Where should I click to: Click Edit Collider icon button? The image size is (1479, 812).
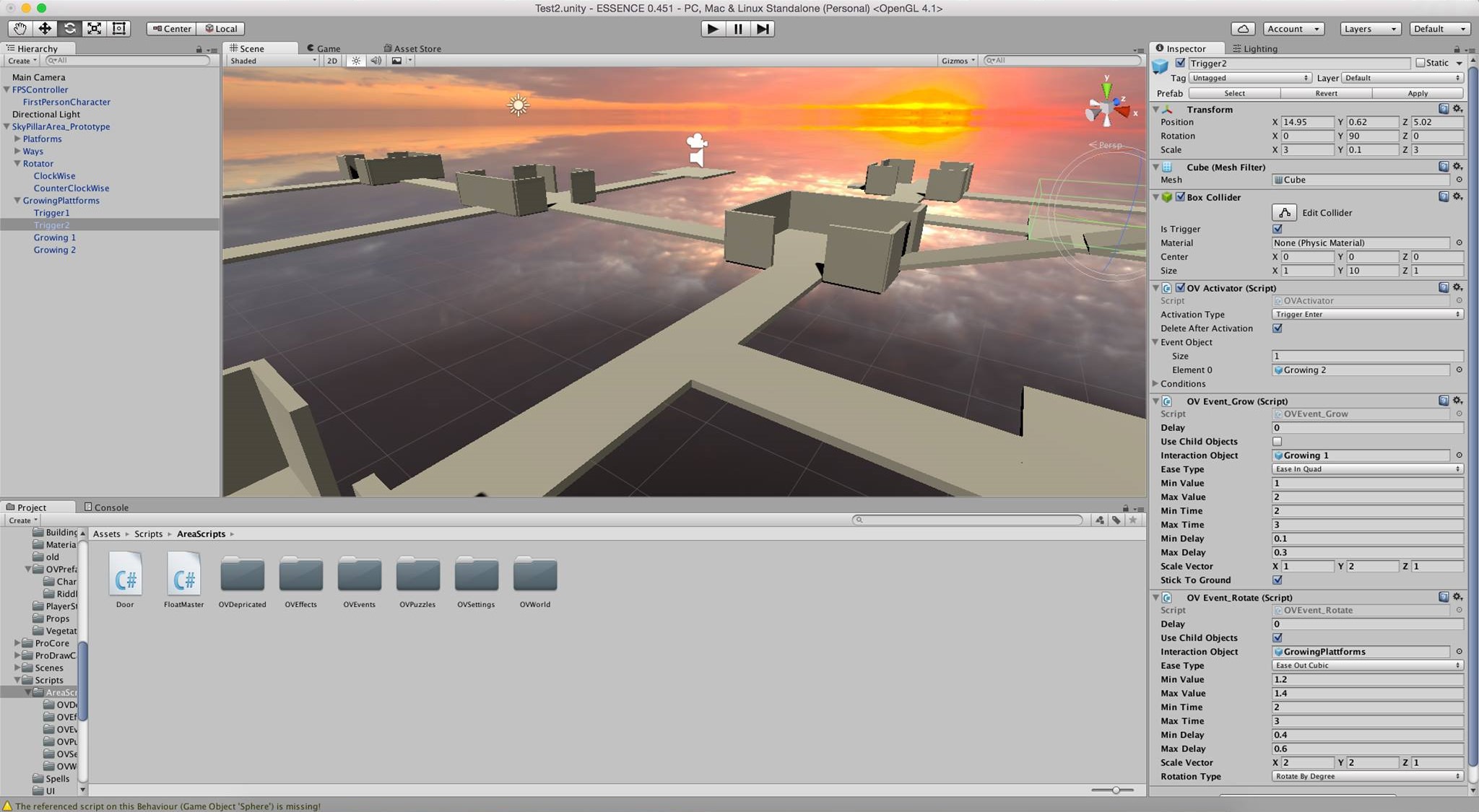[x=1284, y=212]
